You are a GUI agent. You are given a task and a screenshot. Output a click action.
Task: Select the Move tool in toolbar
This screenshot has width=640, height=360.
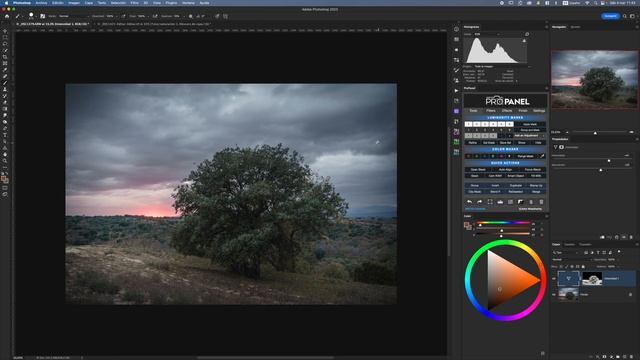point(5,31)
